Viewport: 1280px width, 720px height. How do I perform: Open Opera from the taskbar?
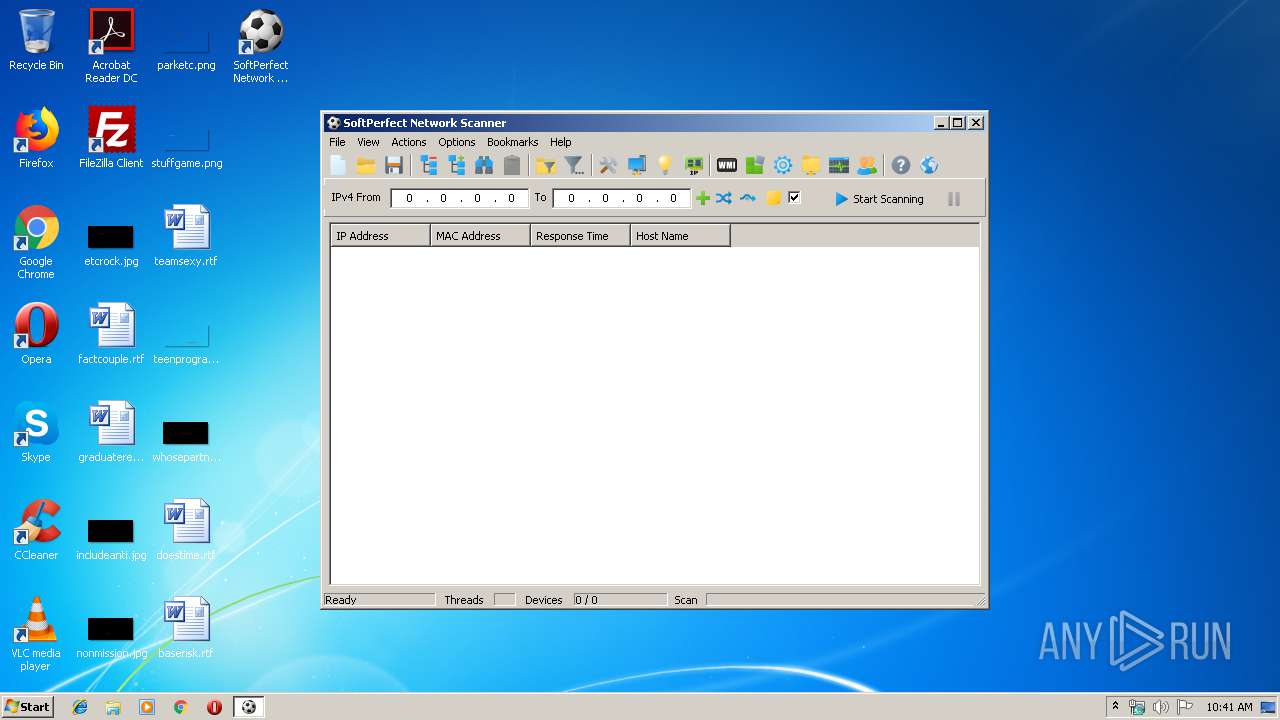coord(214,707)
